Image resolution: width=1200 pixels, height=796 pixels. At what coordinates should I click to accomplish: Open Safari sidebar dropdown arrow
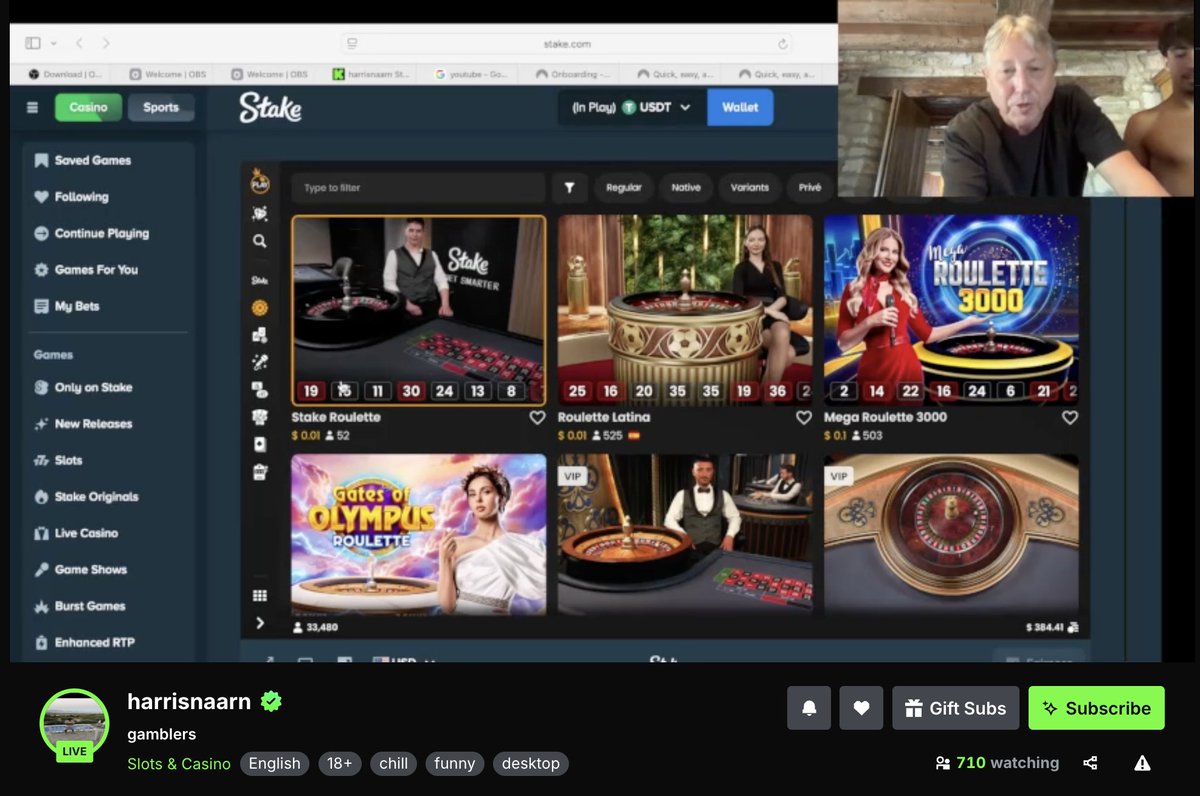click(53, 44)
